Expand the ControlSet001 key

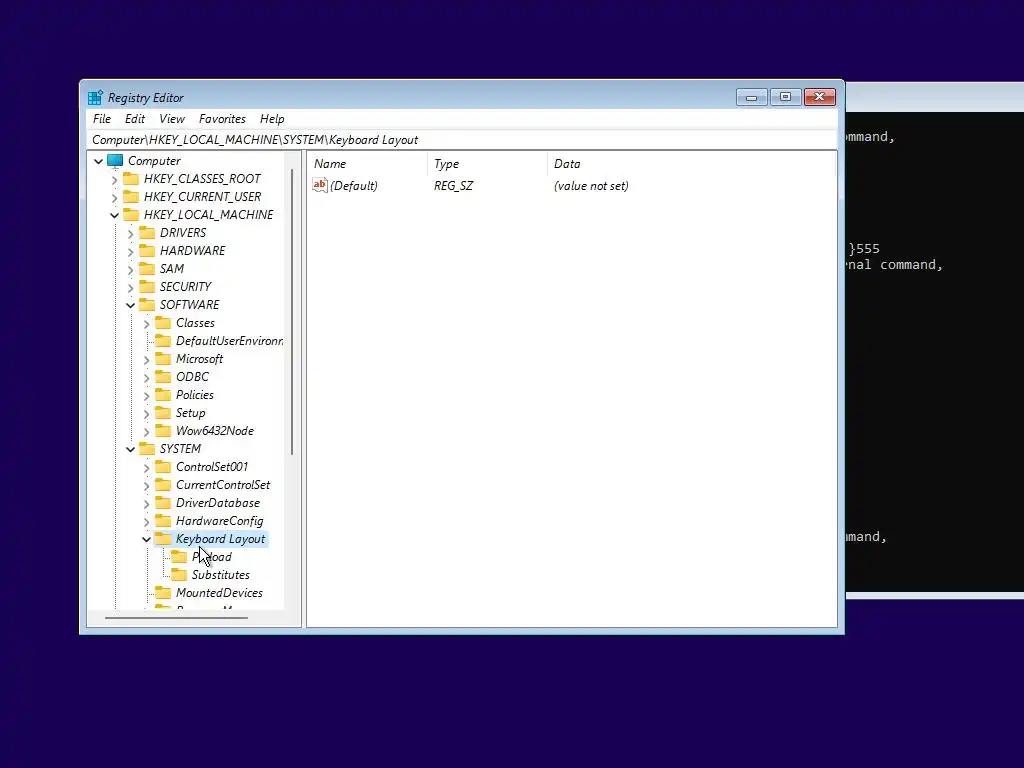click(x=147, y=468)
